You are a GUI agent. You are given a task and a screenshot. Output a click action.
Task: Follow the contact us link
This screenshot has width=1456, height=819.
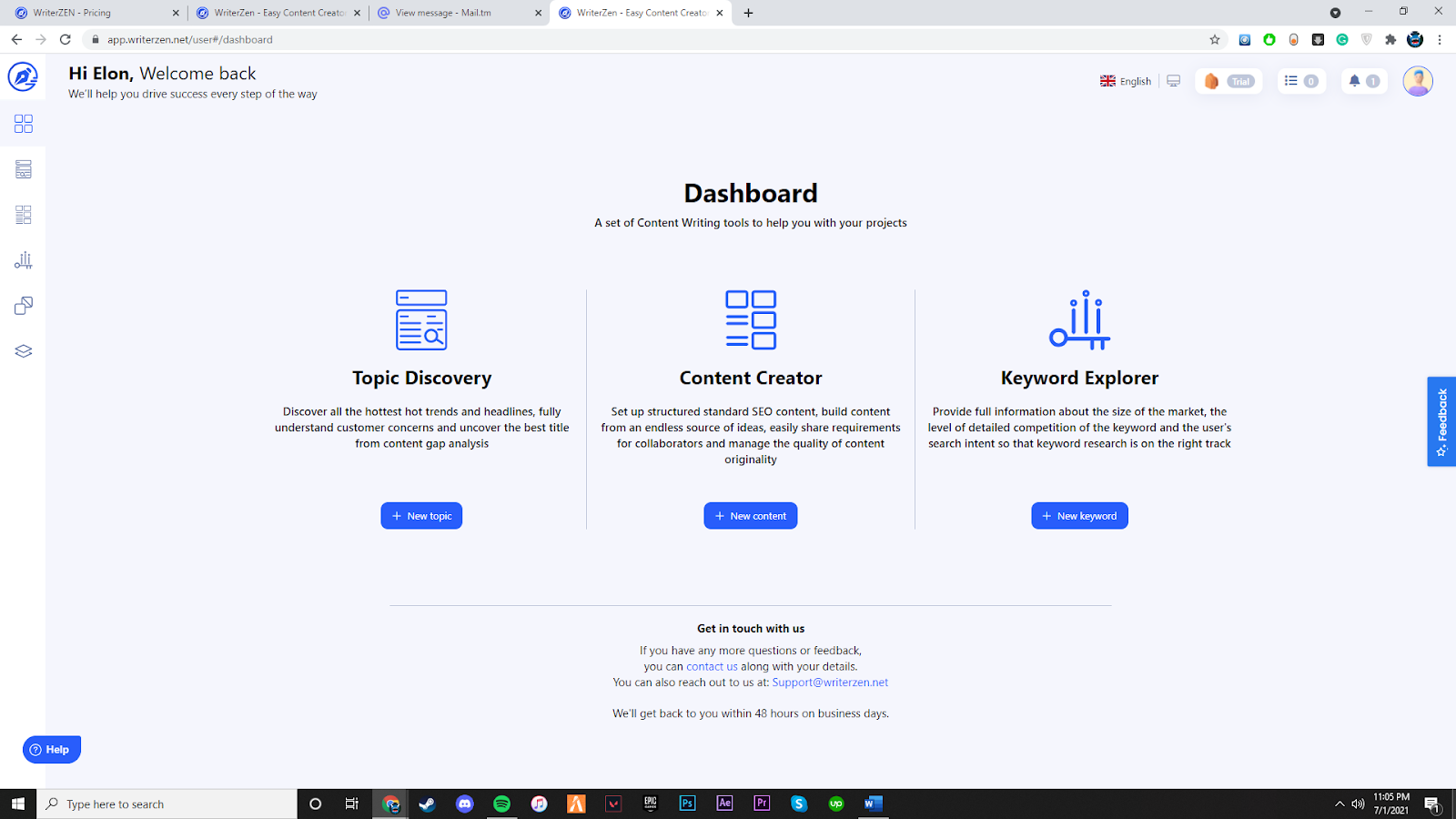pyautogui.click(x=712, y=666)
